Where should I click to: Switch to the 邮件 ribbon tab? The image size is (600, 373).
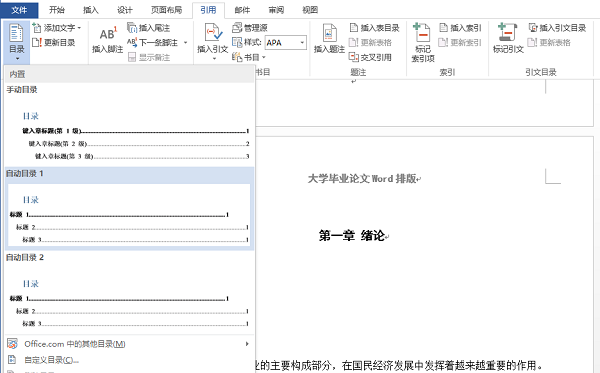[242, 10]
